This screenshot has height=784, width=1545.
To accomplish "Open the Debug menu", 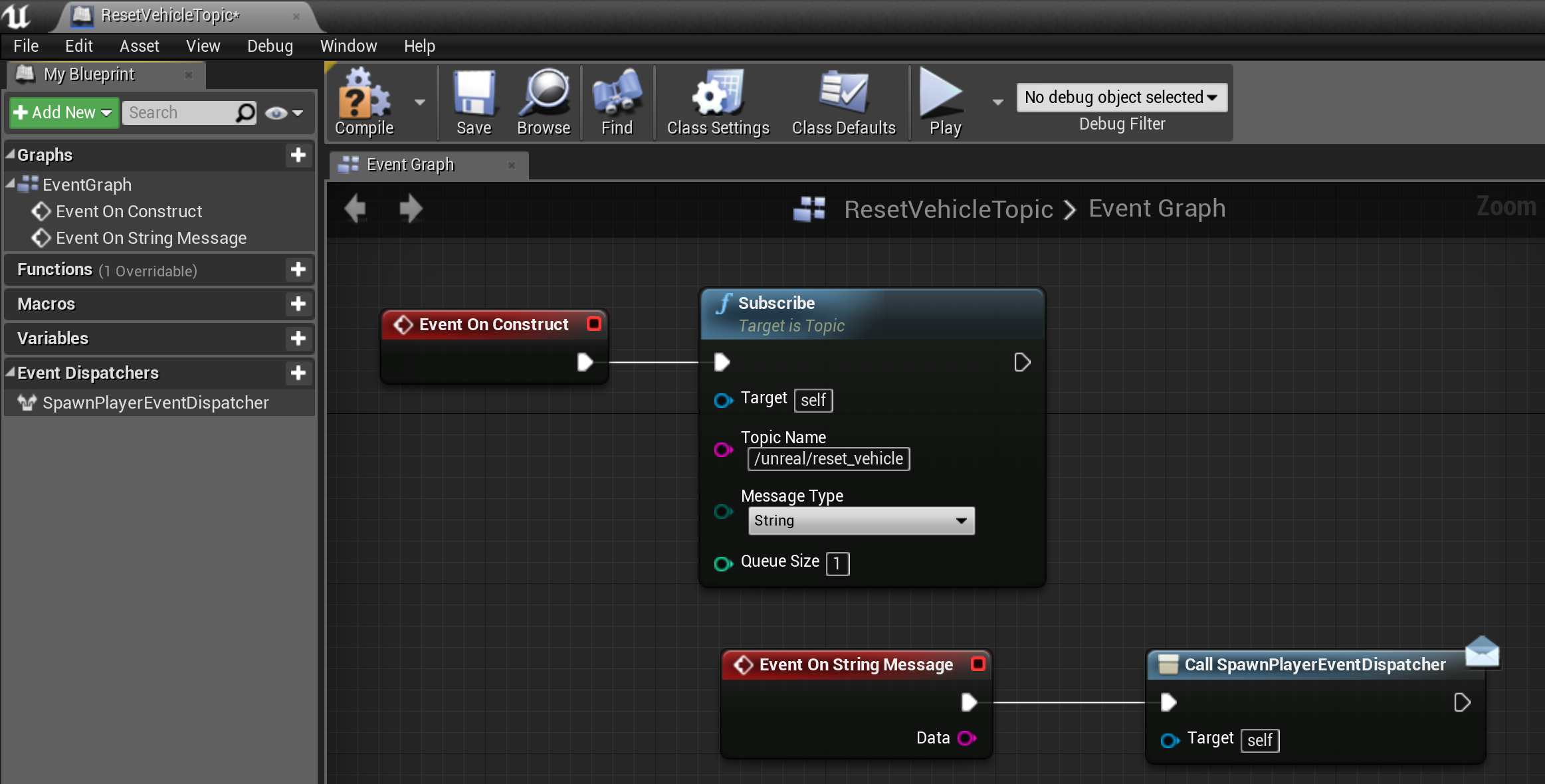I will point(270,46).
